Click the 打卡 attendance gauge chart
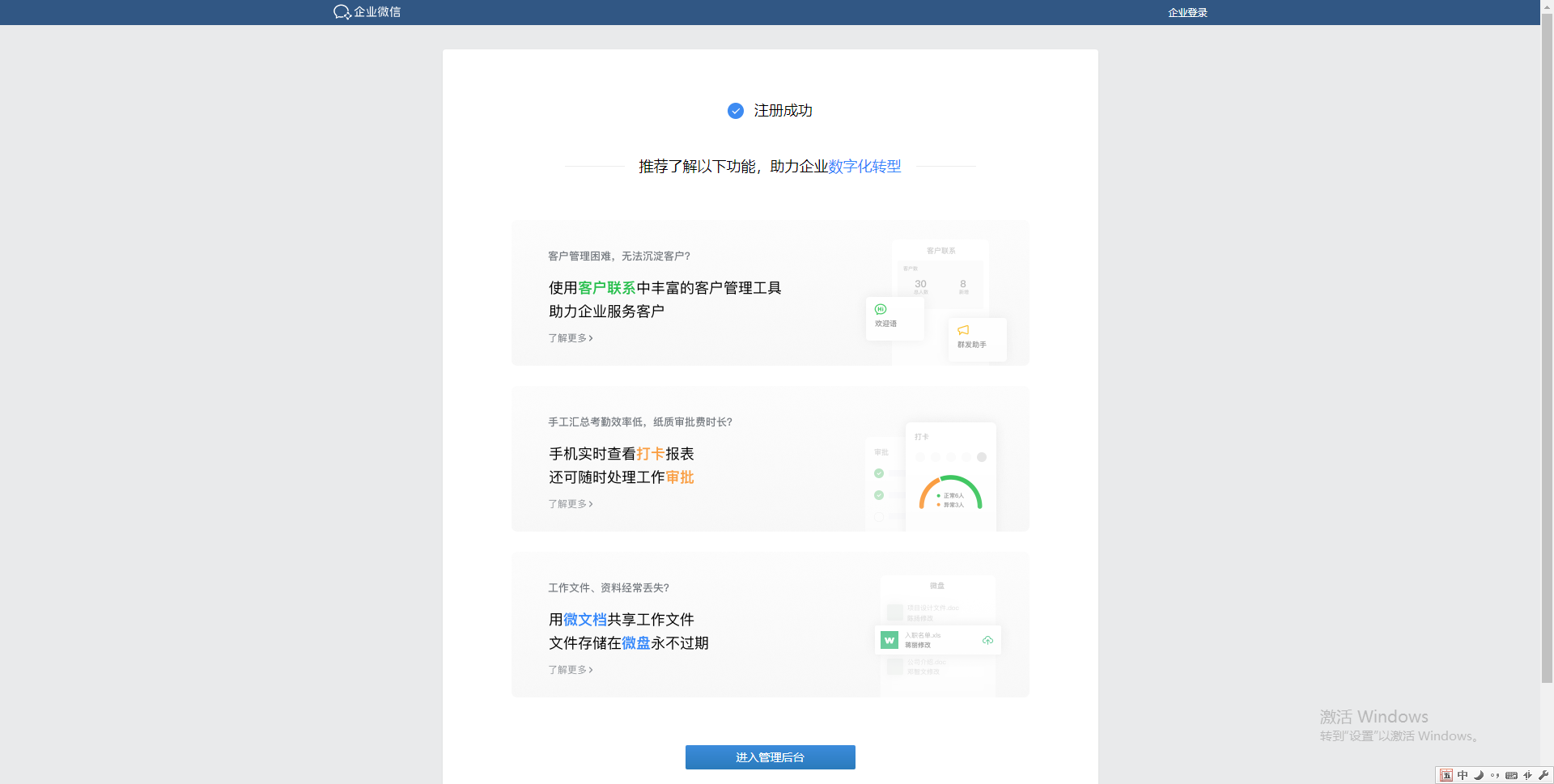 950,493
